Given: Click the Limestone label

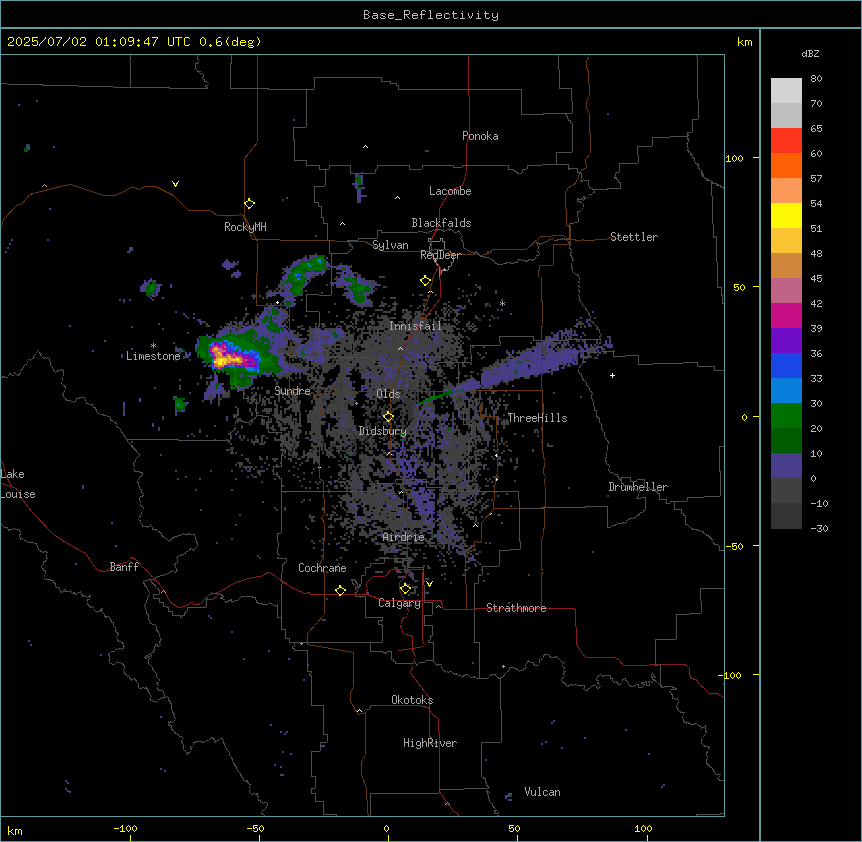Looking at the screenshot, I should (153, 356).
